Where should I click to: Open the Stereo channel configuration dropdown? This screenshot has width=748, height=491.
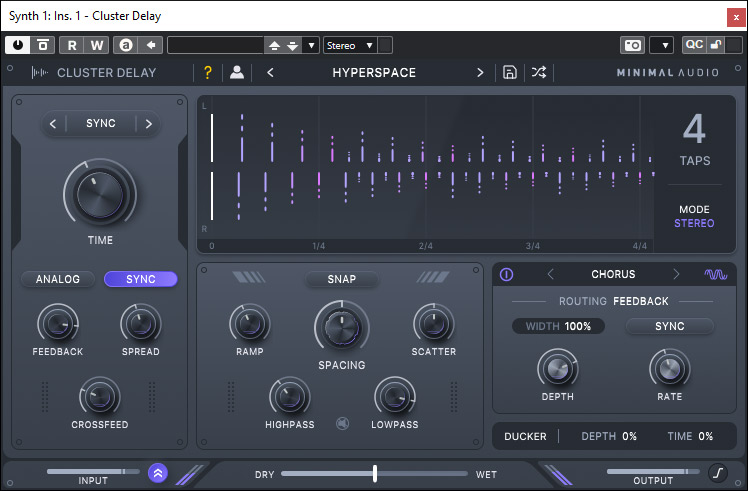pos(349,45)
